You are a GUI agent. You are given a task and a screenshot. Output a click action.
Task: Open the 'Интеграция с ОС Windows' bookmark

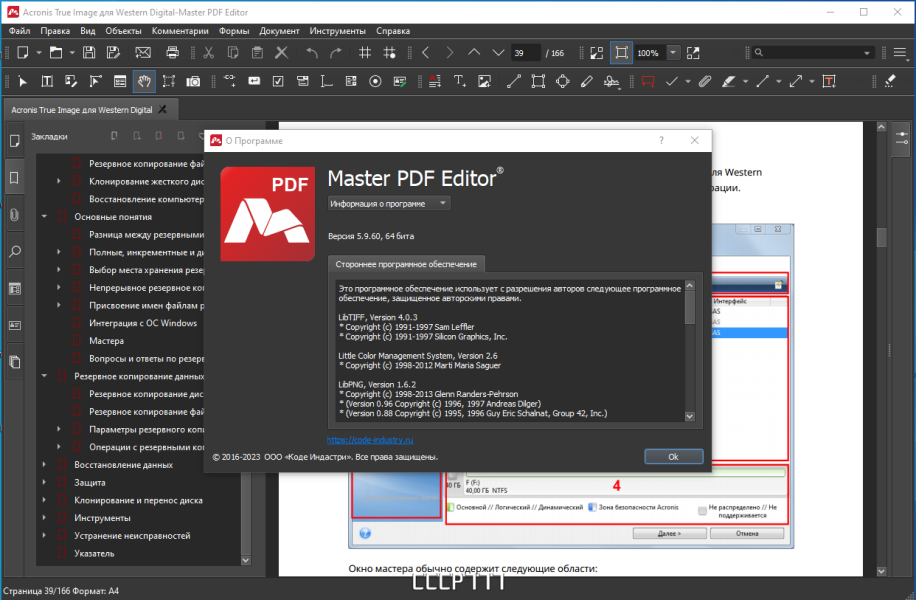(x=143, y=323)
